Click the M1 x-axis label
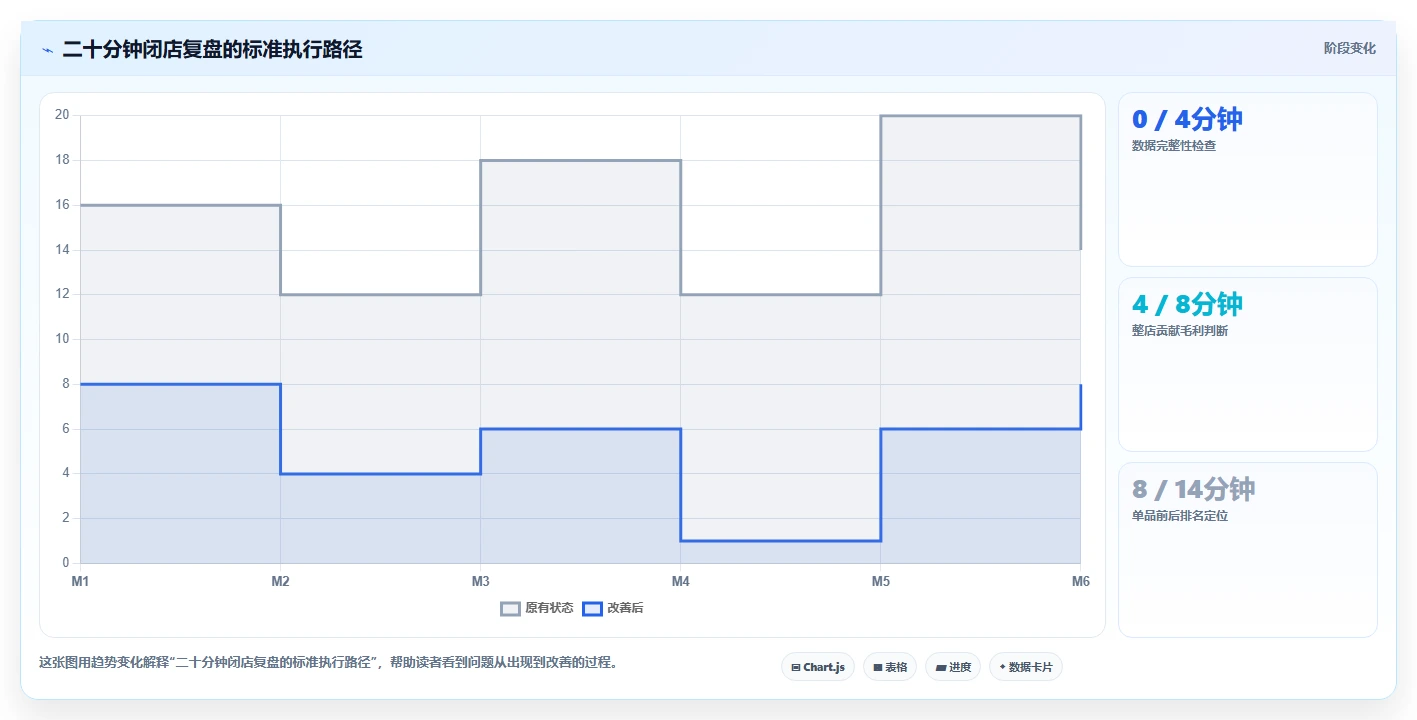The image size is (1417, 720). click(80, 581)
